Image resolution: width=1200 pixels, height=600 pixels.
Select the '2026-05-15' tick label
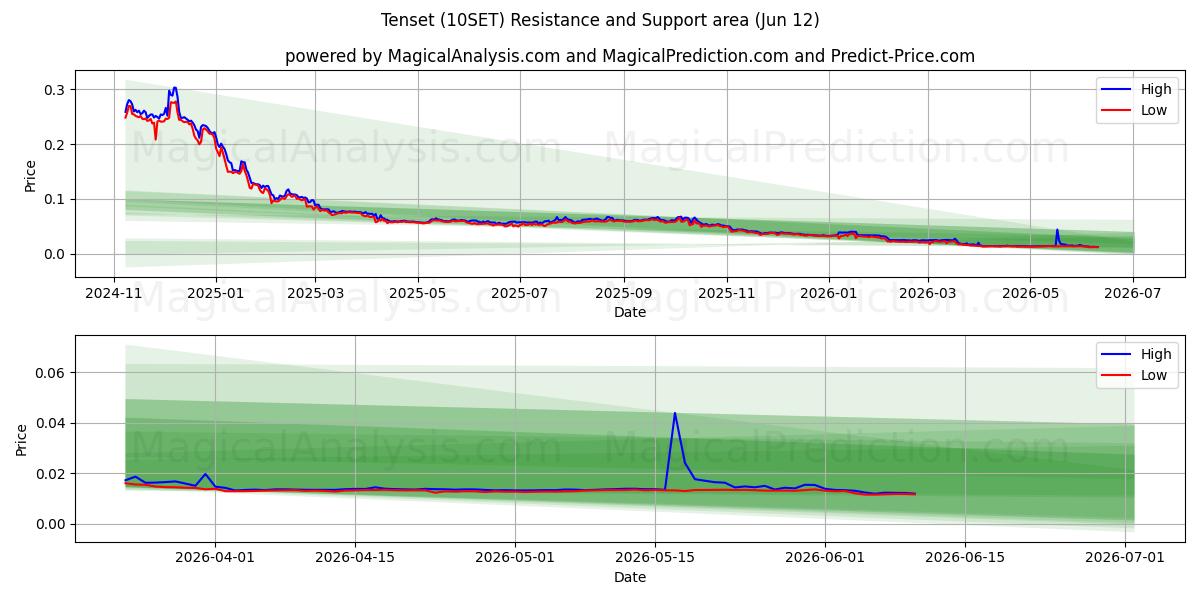coord(655,558)
